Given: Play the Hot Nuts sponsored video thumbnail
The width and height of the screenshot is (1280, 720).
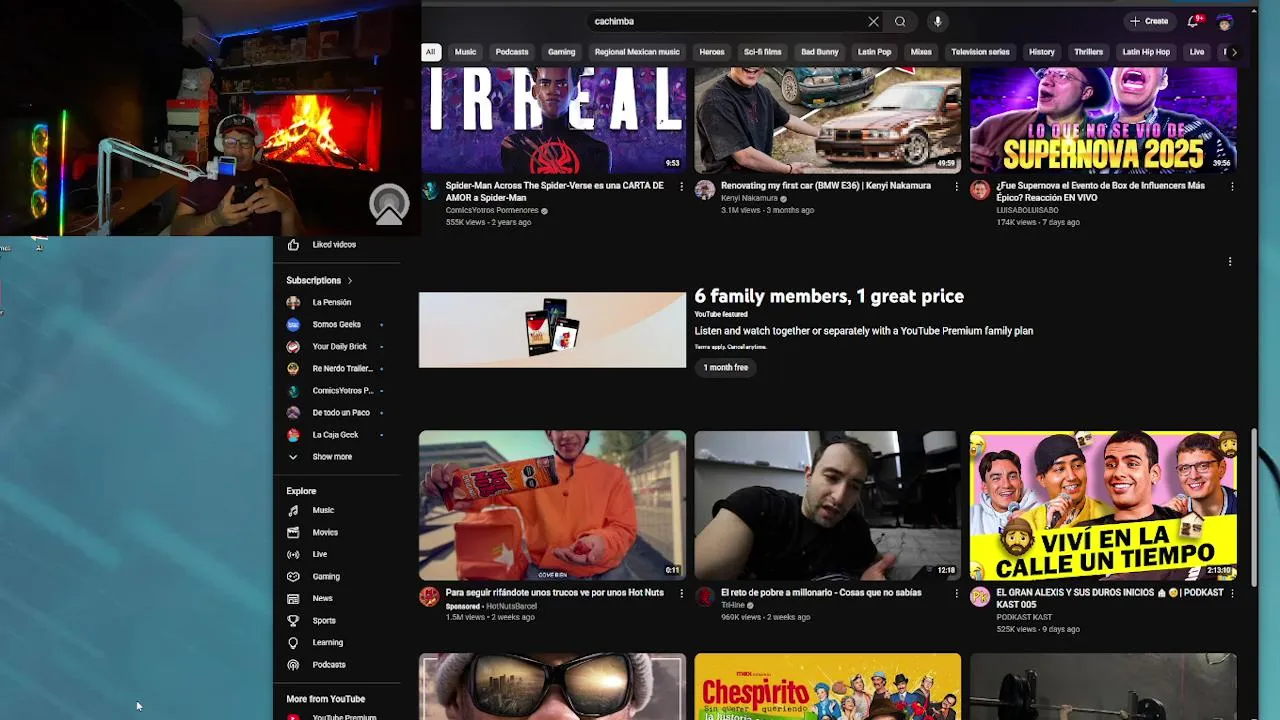Looking at the screenshot, I should coord(552,505).
